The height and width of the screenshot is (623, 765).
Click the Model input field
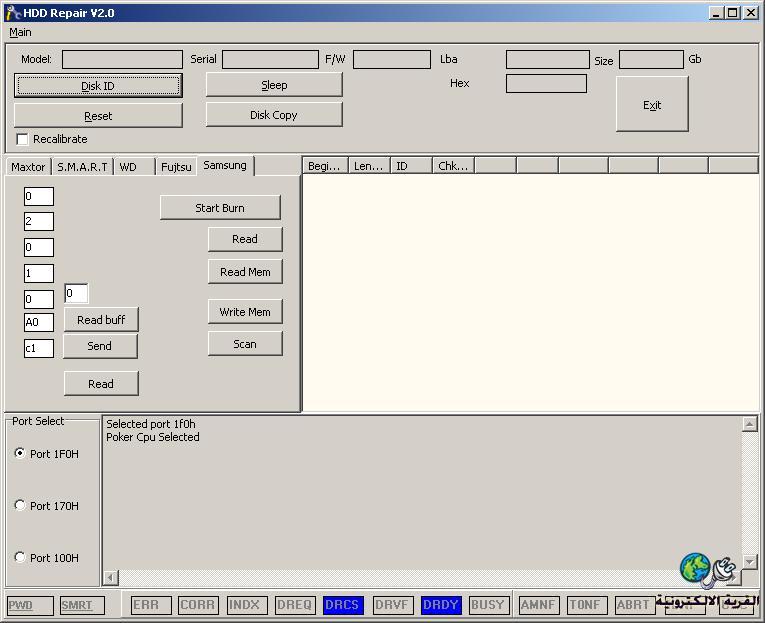(x=122, y=60)
